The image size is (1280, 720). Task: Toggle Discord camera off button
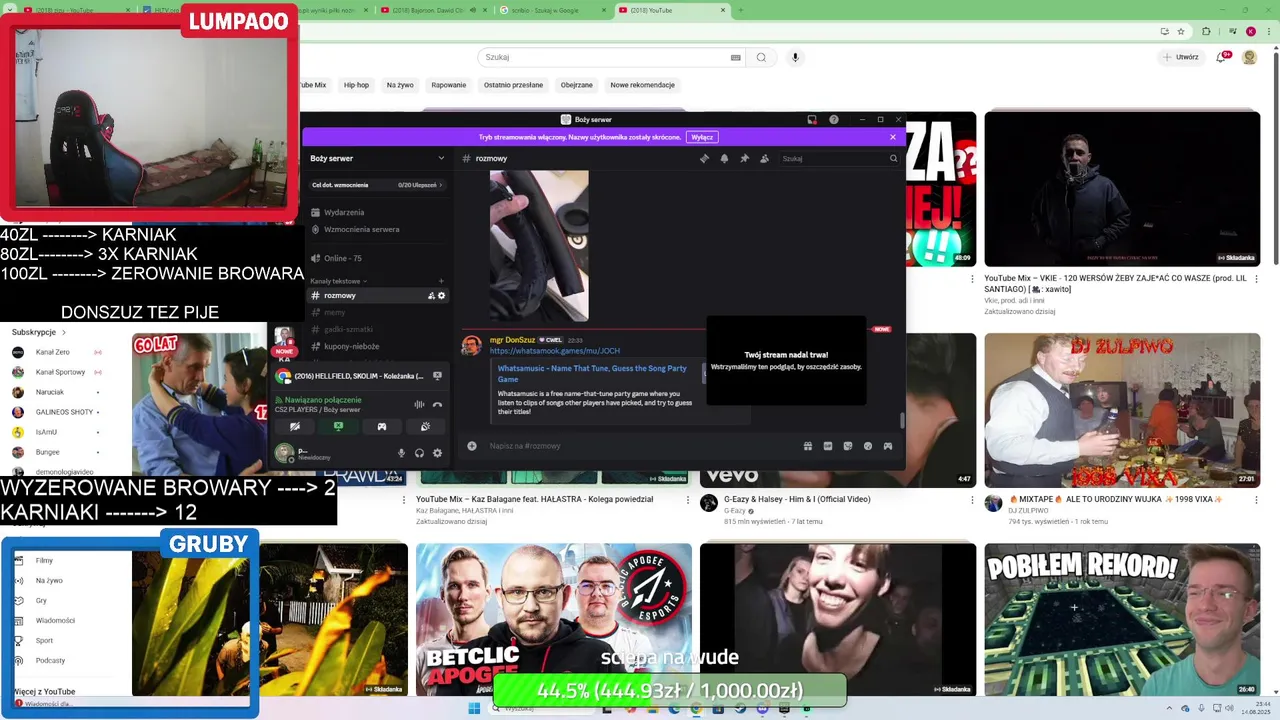(294, 426)
